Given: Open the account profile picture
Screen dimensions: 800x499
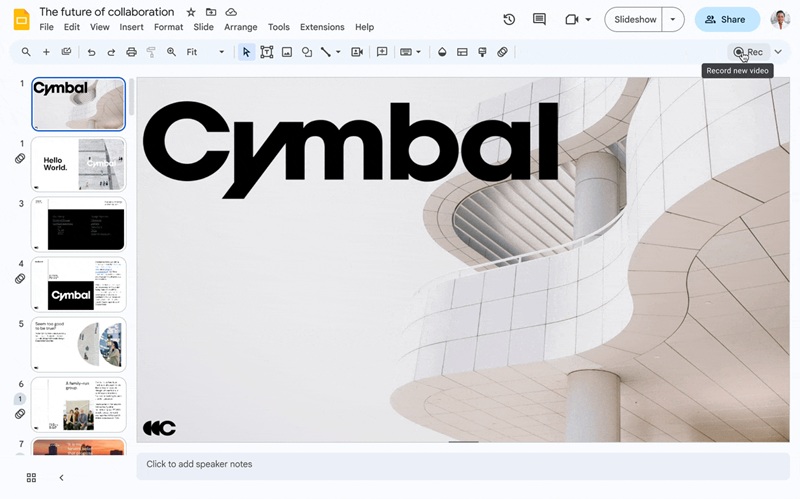Looking at the screenshot, I should click(x=780, y=19).
